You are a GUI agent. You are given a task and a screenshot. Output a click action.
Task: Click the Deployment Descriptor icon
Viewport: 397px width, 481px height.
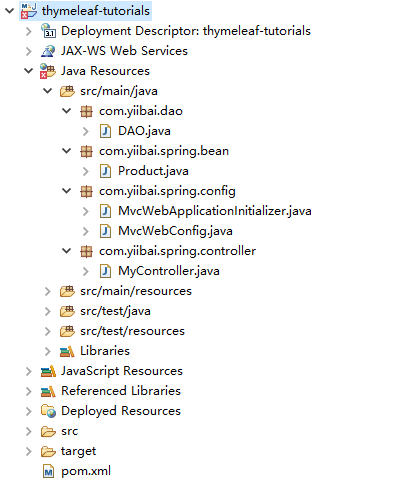[48, 31]
